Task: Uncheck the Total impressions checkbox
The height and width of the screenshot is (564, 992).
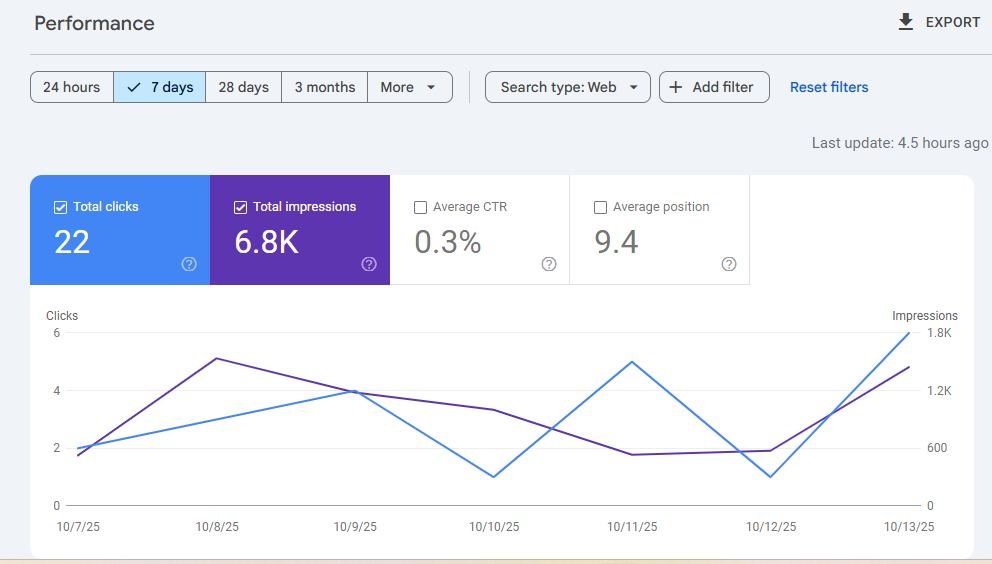Action: pos(240,208)
